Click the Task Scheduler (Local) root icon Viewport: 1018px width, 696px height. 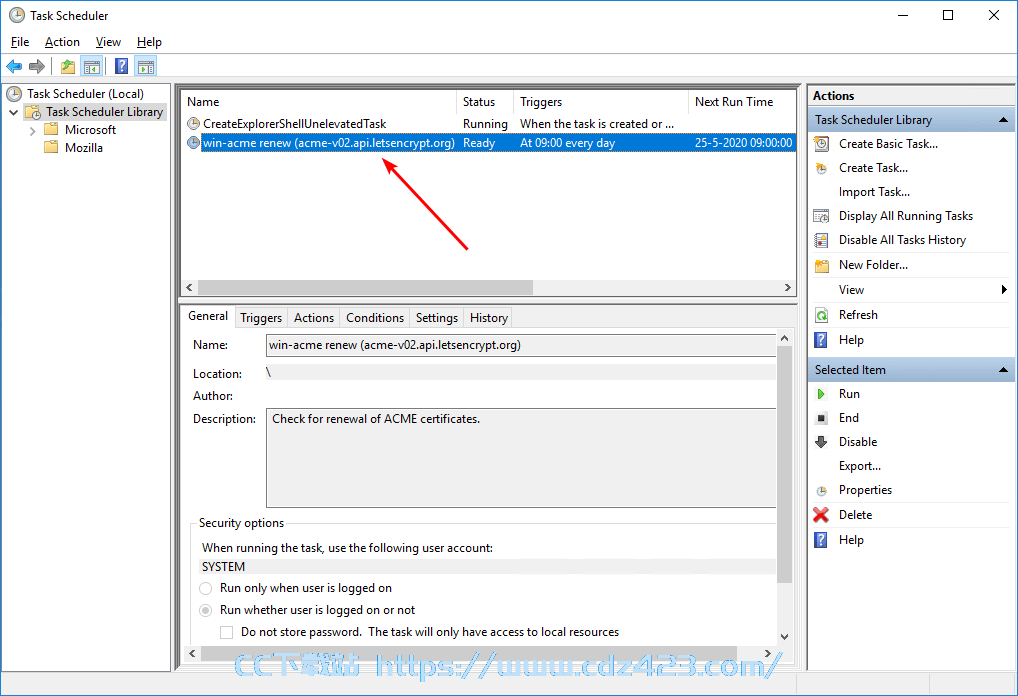14,93
